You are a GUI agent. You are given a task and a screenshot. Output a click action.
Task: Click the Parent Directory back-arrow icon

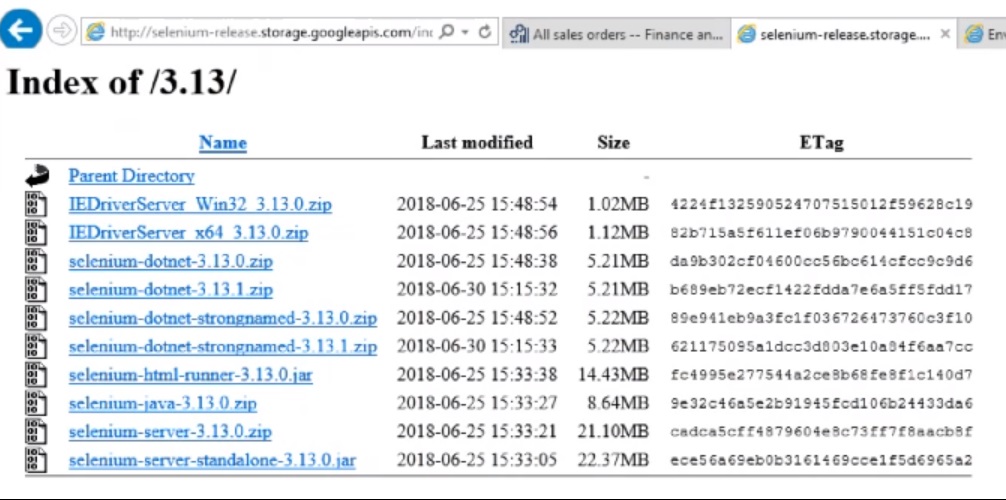(x=37, y=175)
